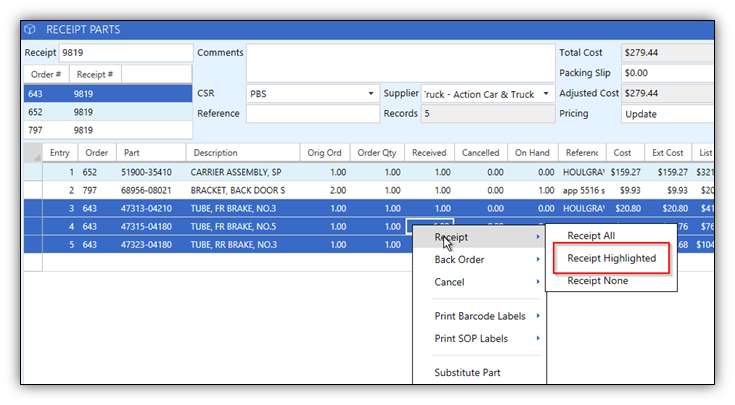Screen dimensions: 735x405
Task: Click the Packing Slip field $0.00
Action: [667, 73]
